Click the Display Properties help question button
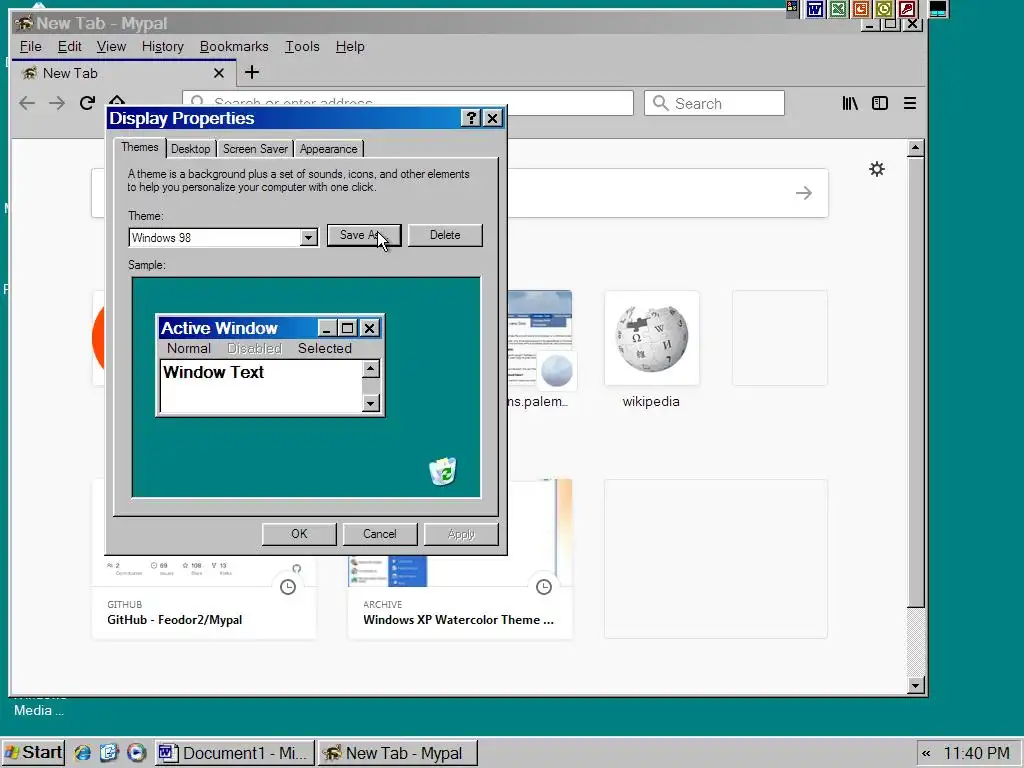1024x768 pixels. tap(470, 118)
